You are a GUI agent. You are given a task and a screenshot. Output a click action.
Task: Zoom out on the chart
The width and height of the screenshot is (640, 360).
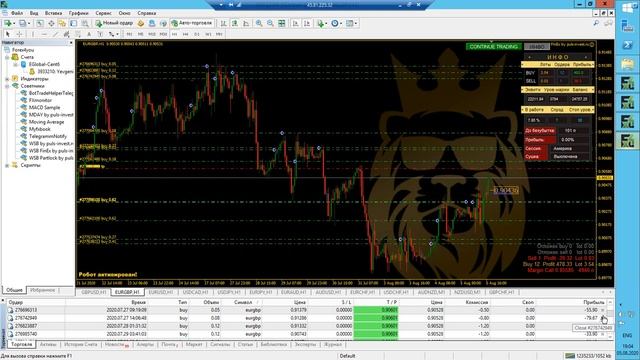270,24
